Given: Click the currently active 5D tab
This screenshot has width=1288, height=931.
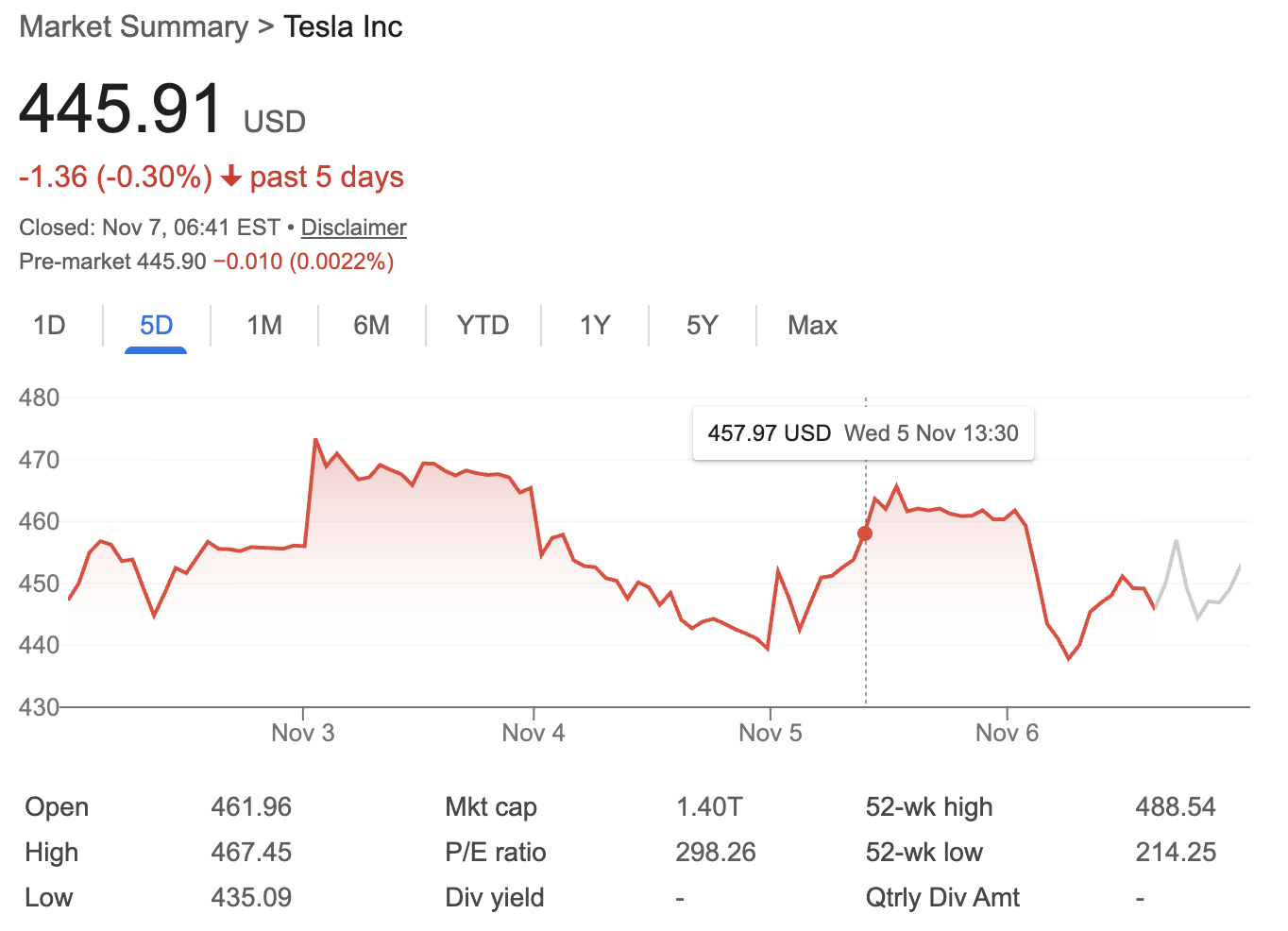Looking at the screenshot, I should click(156, 325).
